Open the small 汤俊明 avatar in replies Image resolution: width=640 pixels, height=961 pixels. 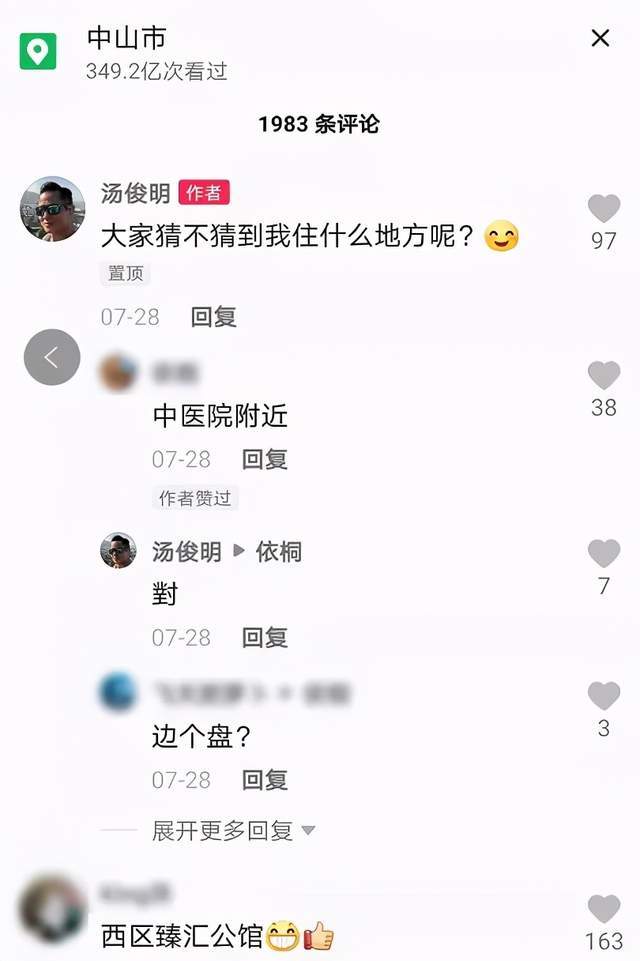coord(118,550)
